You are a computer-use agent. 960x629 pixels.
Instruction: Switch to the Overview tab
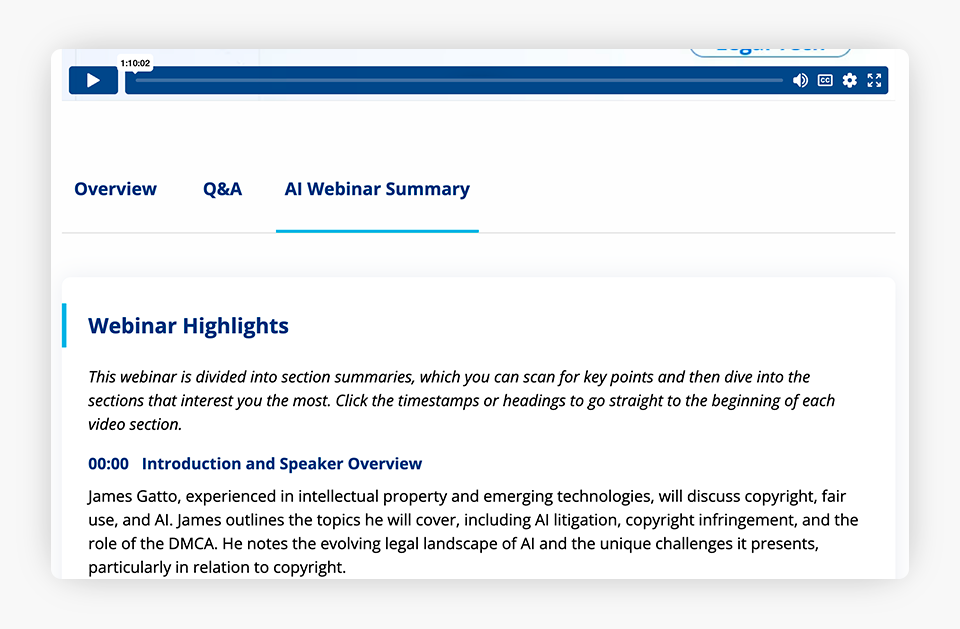tap(115, 189)
